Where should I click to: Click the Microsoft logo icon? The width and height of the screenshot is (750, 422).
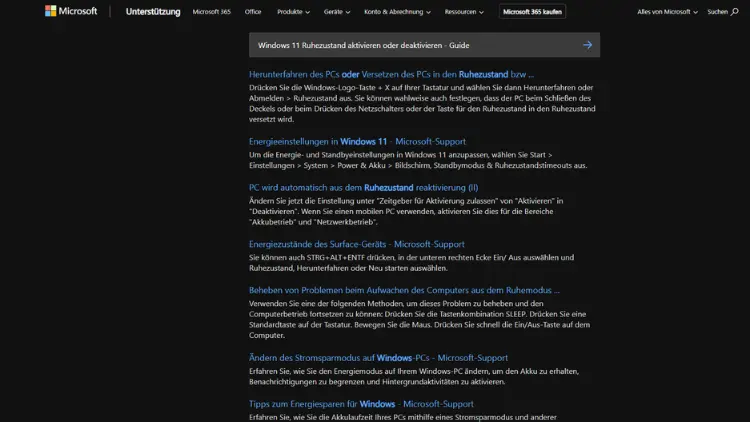pos(50,11)
